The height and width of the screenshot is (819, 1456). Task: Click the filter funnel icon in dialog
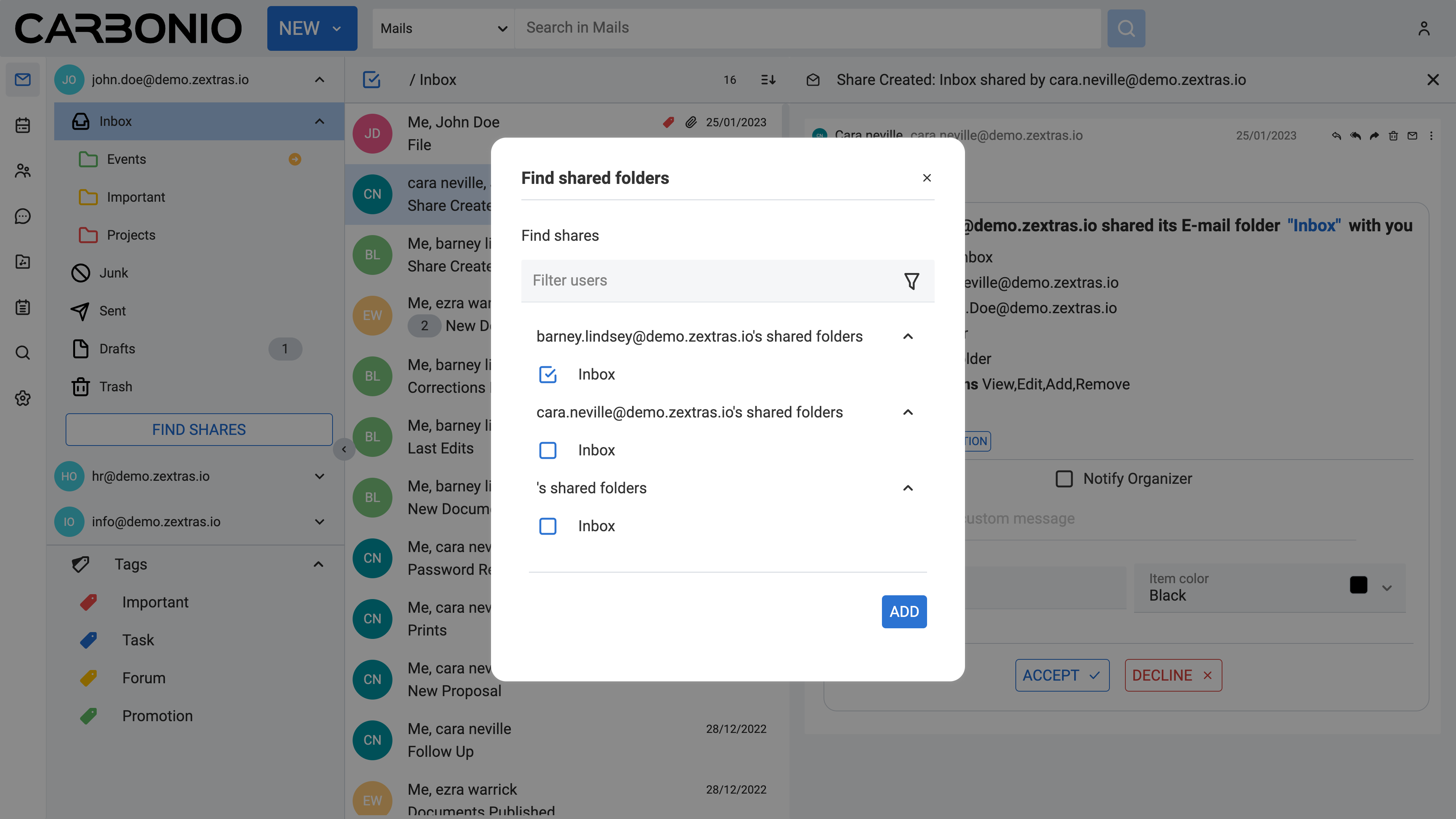911,281
